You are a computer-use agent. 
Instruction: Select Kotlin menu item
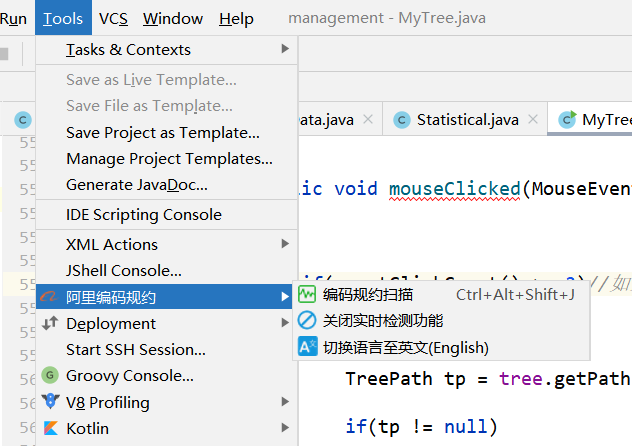pyautogui.click(x=166, y=428)
